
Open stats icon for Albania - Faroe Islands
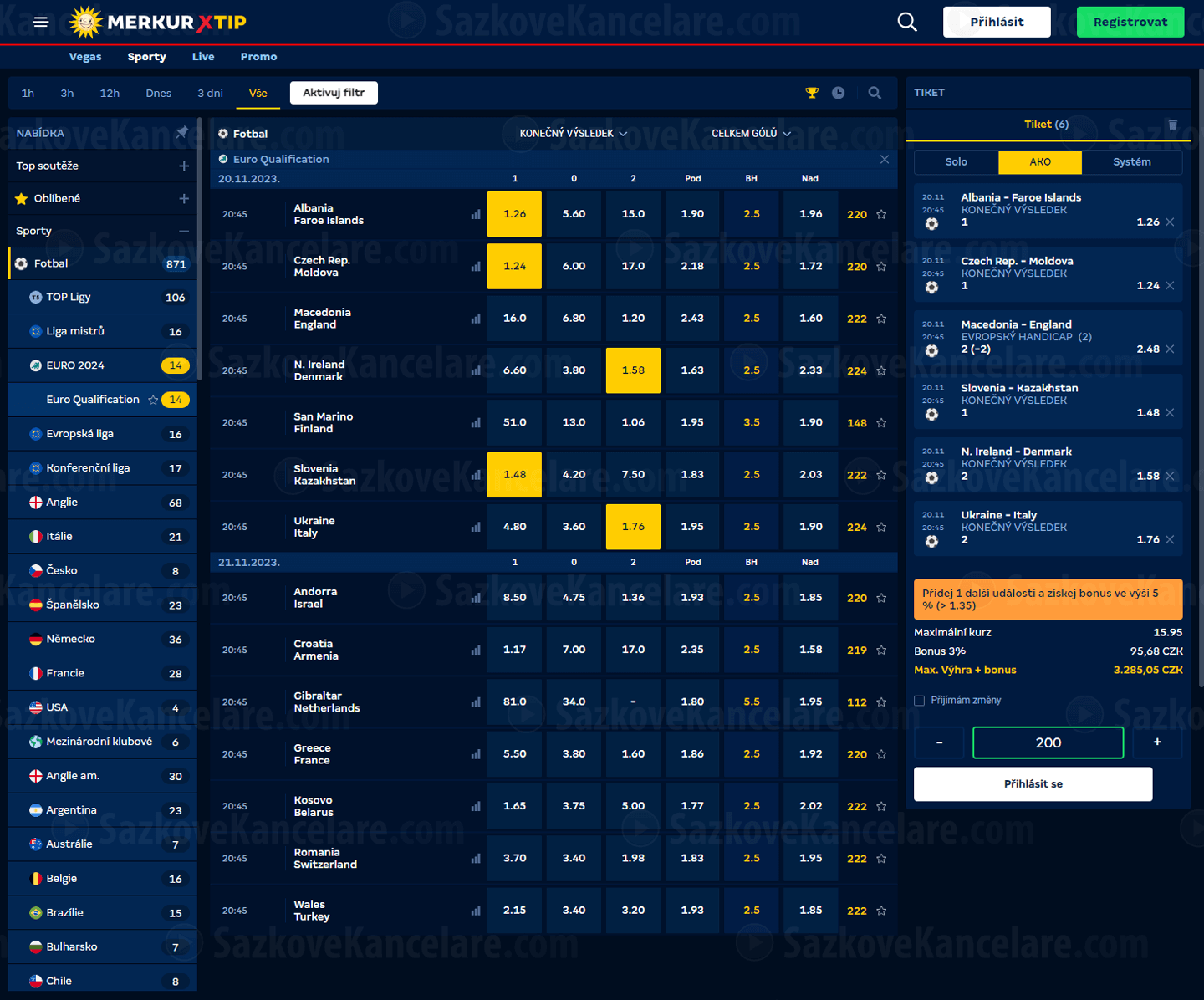[476, 214]
